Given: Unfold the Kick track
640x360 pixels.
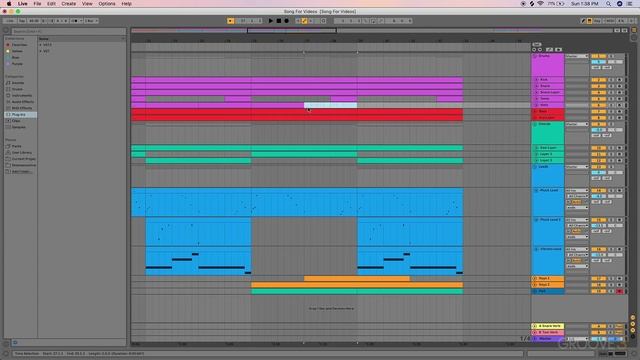Looking at the screenshot, I should click(537, 80).
